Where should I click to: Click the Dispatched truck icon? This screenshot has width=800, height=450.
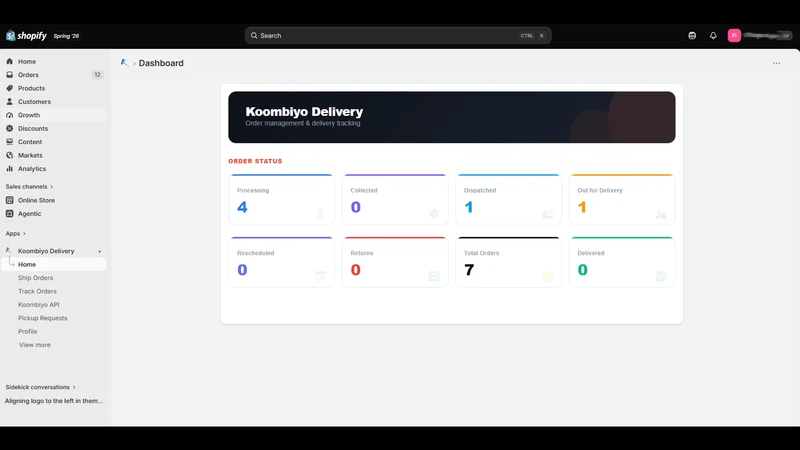547,215
